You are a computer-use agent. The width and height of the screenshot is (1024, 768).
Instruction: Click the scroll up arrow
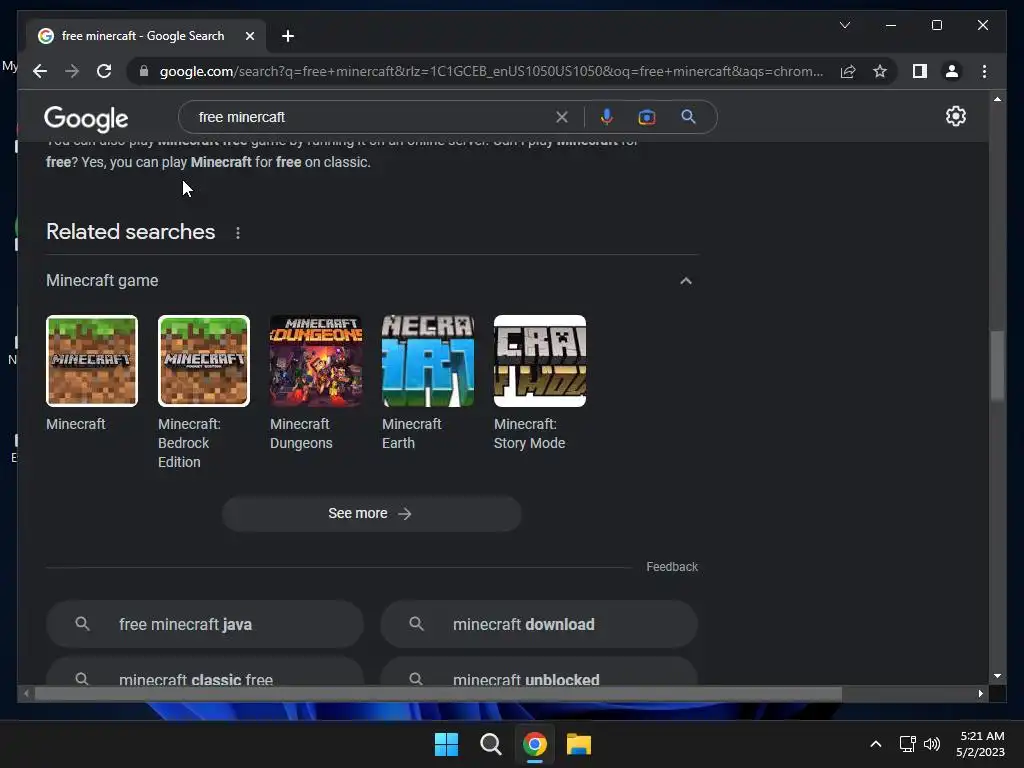click(997, 99)
